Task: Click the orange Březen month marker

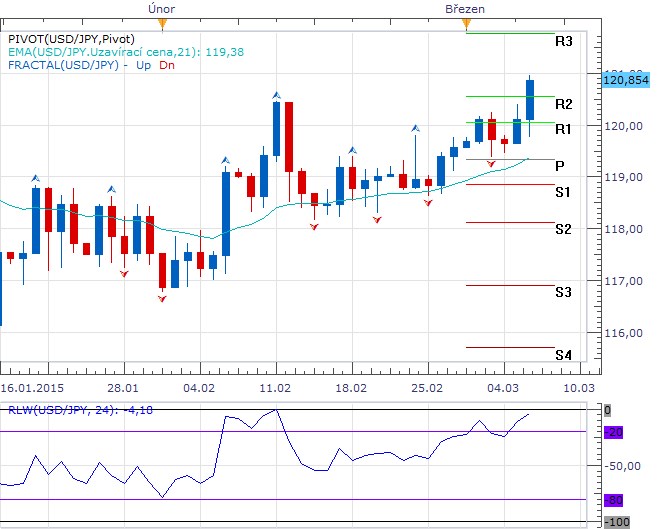Action: point(466,25)
